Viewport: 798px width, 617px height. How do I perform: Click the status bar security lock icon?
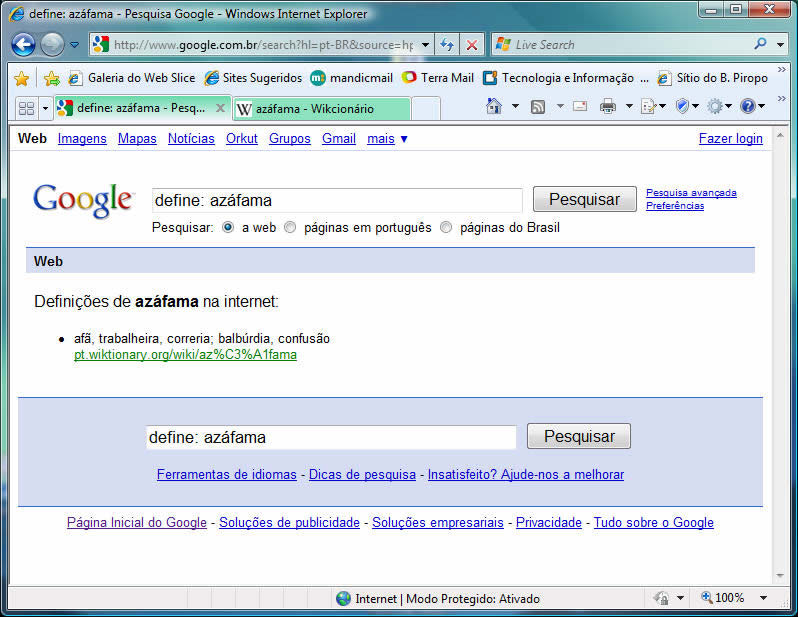coord(662,598)
